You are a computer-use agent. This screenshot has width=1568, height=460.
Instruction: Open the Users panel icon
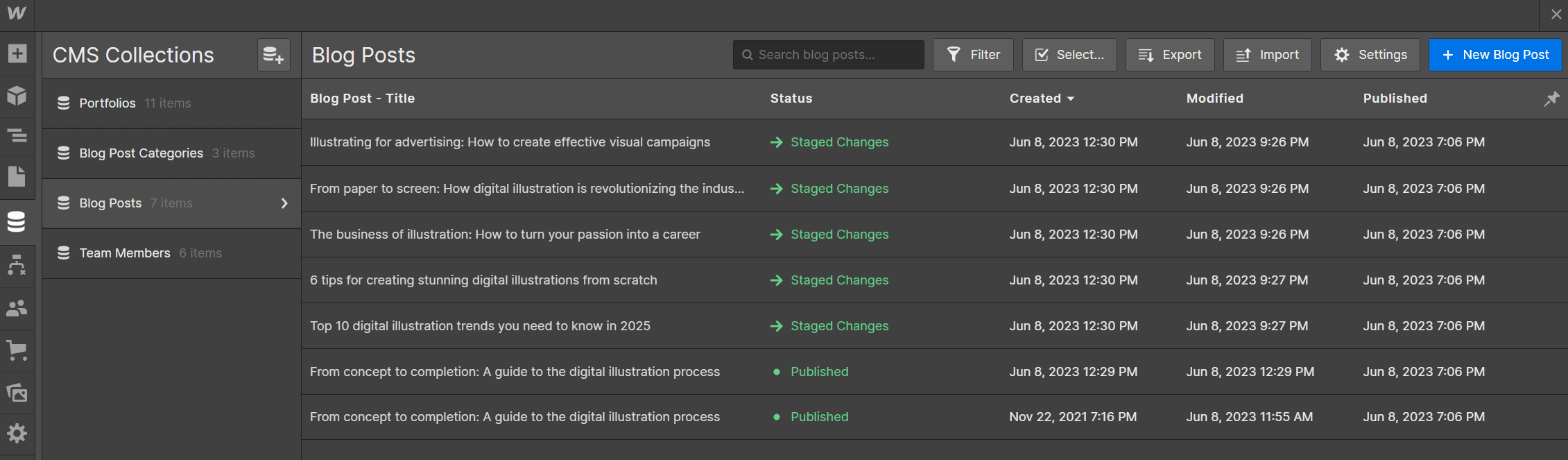17,308
